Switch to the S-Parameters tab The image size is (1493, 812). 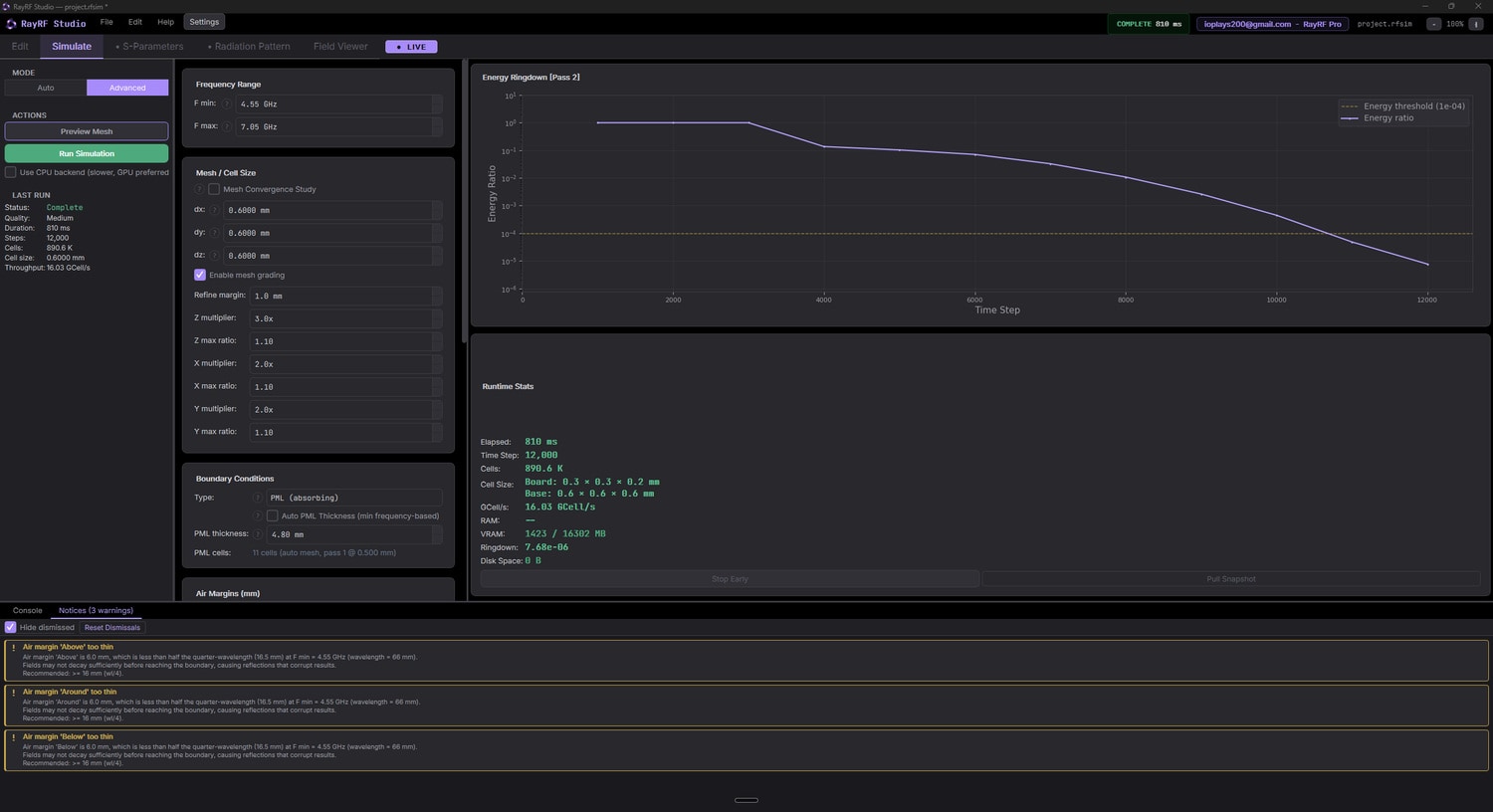[x=149, y=46]
